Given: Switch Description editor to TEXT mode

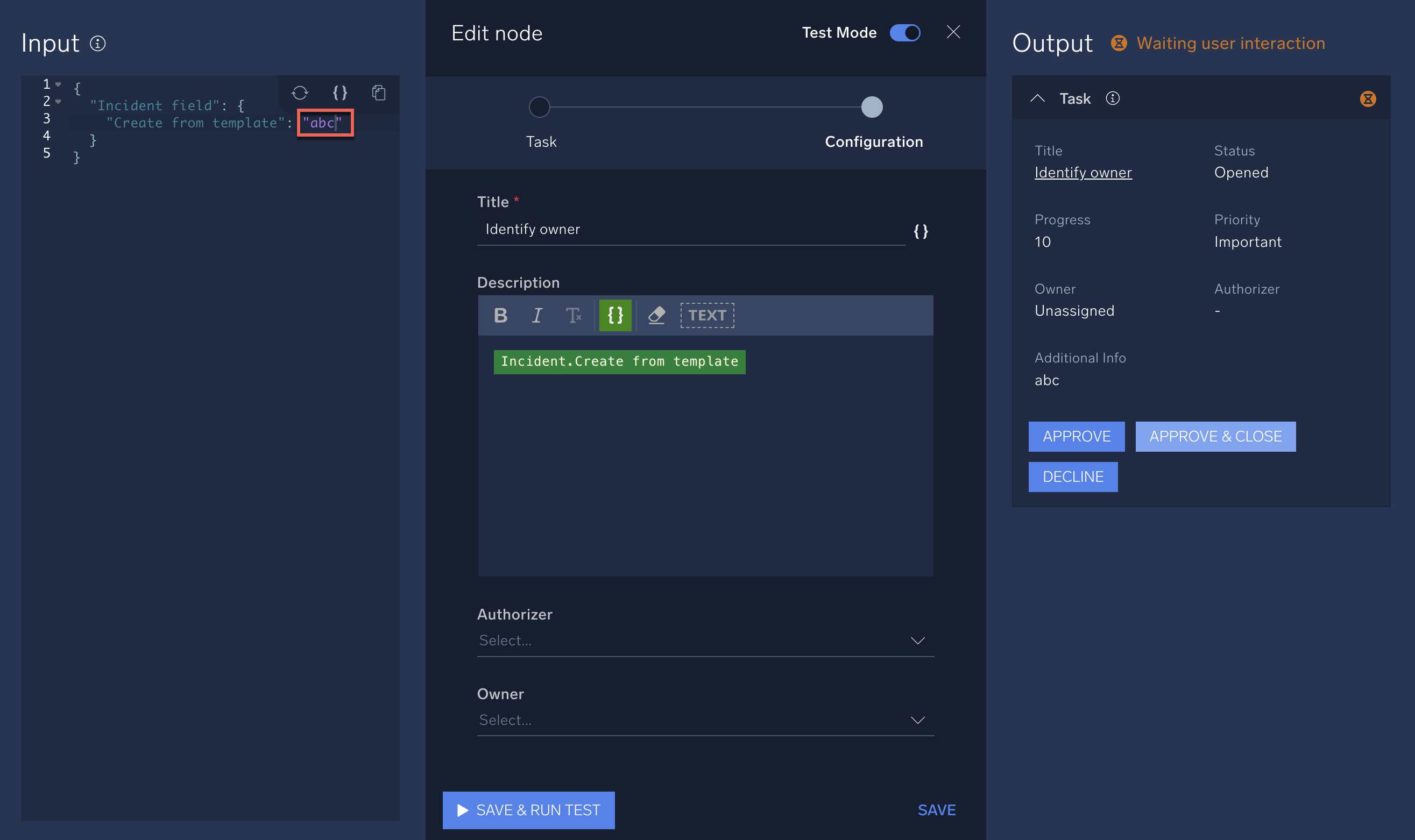Looking at the screenshot, I should click(x=706, y=315).
